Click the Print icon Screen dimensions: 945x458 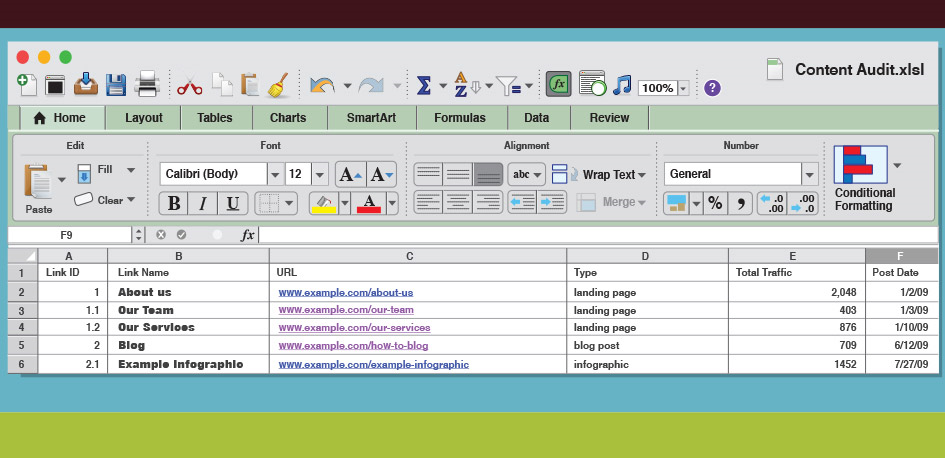[x=147, y=85]
